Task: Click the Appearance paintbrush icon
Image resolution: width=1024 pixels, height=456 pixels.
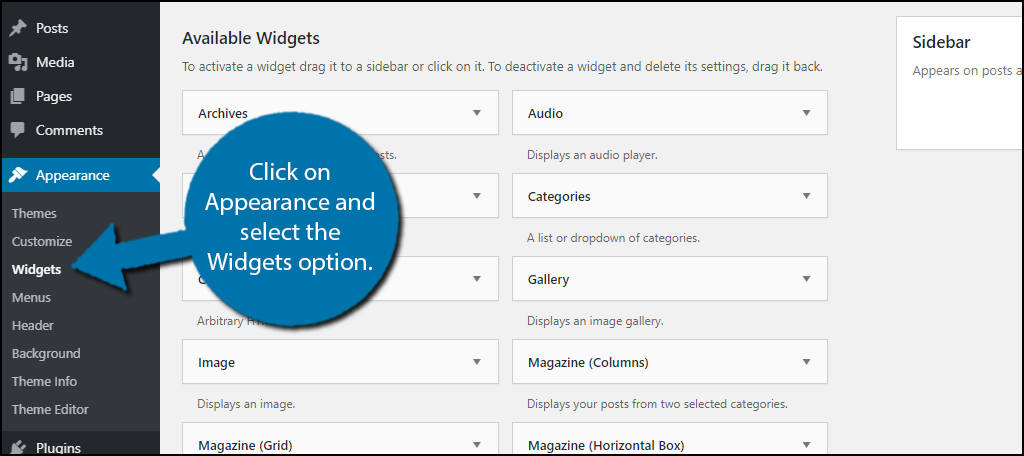Action: (x=18, y=175)
